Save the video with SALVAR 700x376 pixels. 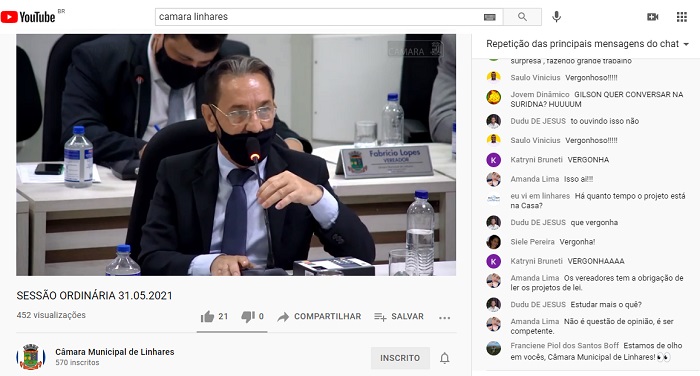point(399,317)
